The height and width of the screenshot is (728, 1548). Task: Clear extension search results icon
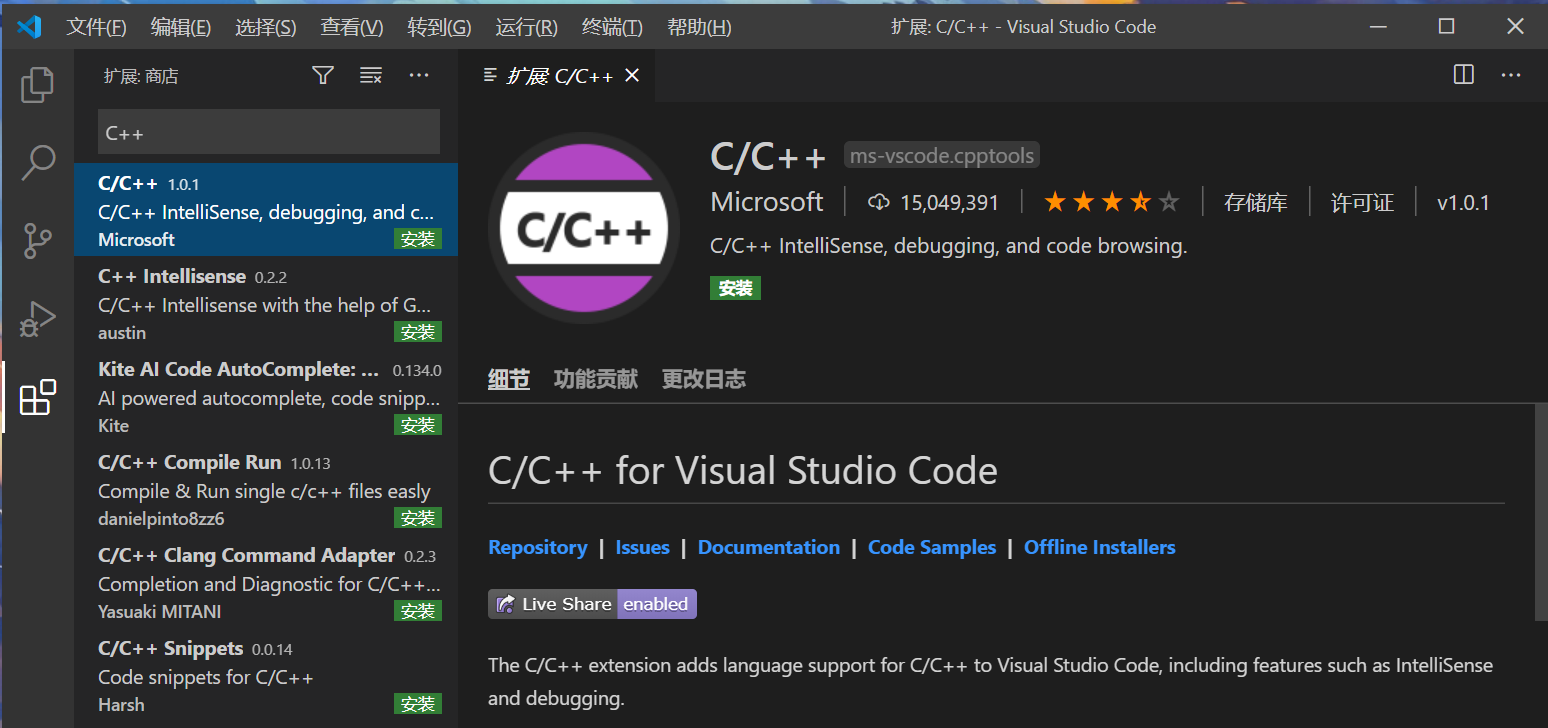click(371, 76)
